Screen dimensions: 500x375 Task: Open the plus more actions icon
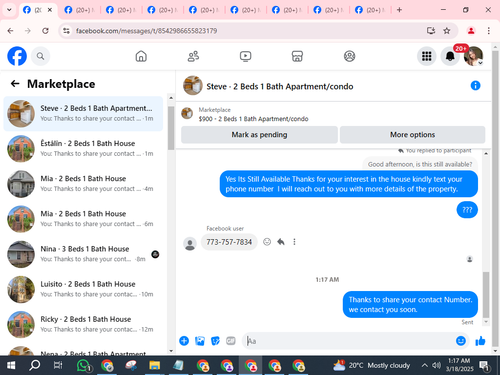184,341
